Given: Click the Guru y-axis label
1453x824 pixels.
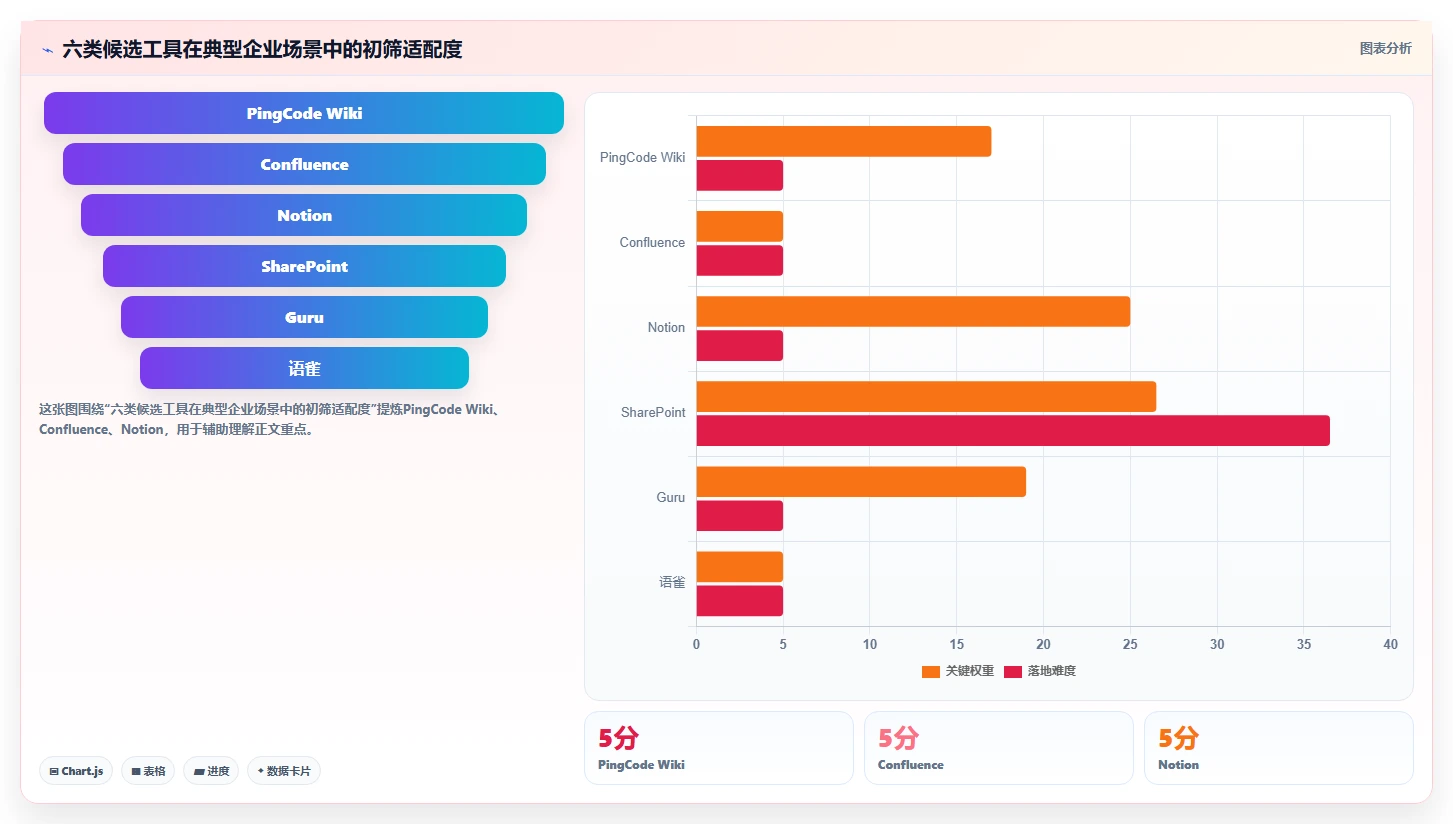Looking at the screenshot, I should [671, 498].
